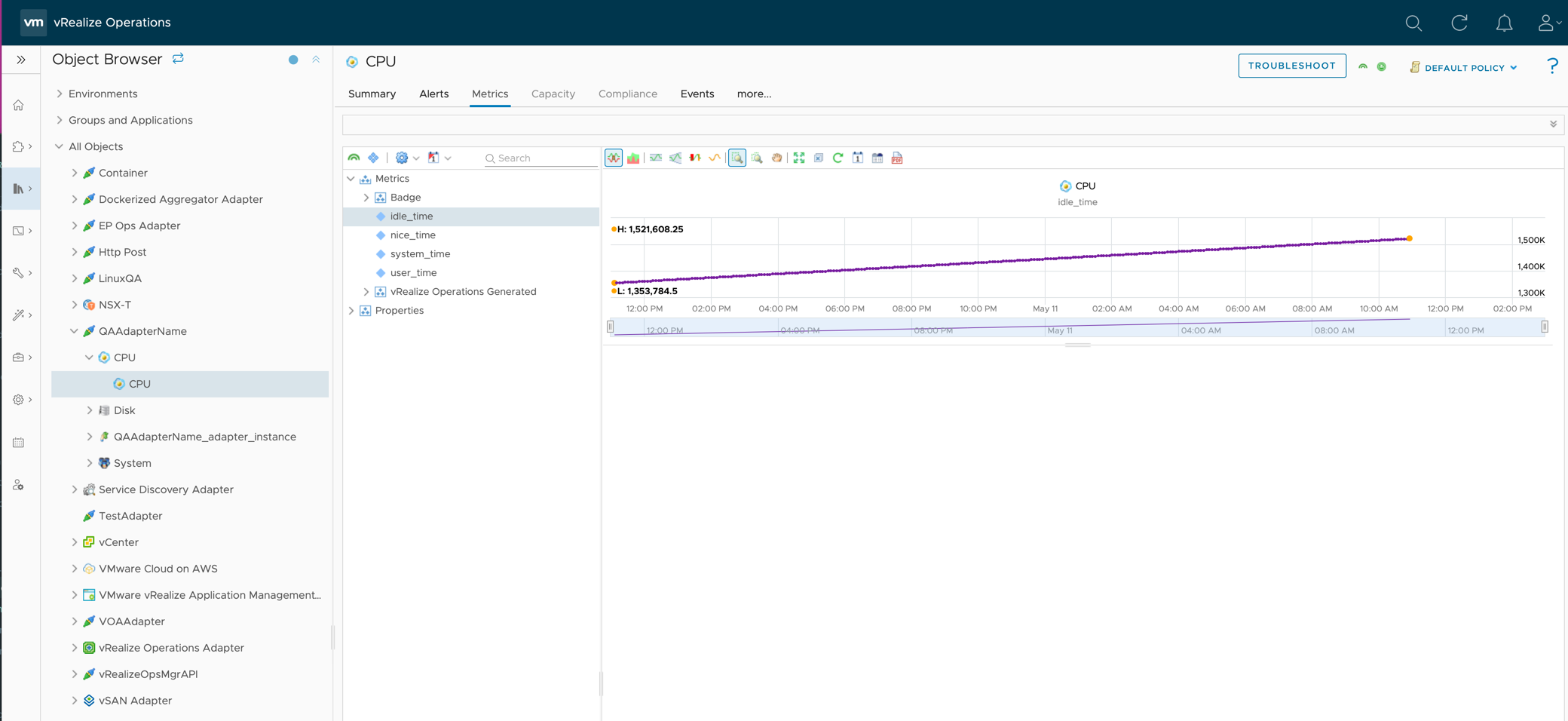Click the PDF export icon in chart toolbar
Image resolution: width=1568 pixels, height=721 pixels.
[897, 158]
